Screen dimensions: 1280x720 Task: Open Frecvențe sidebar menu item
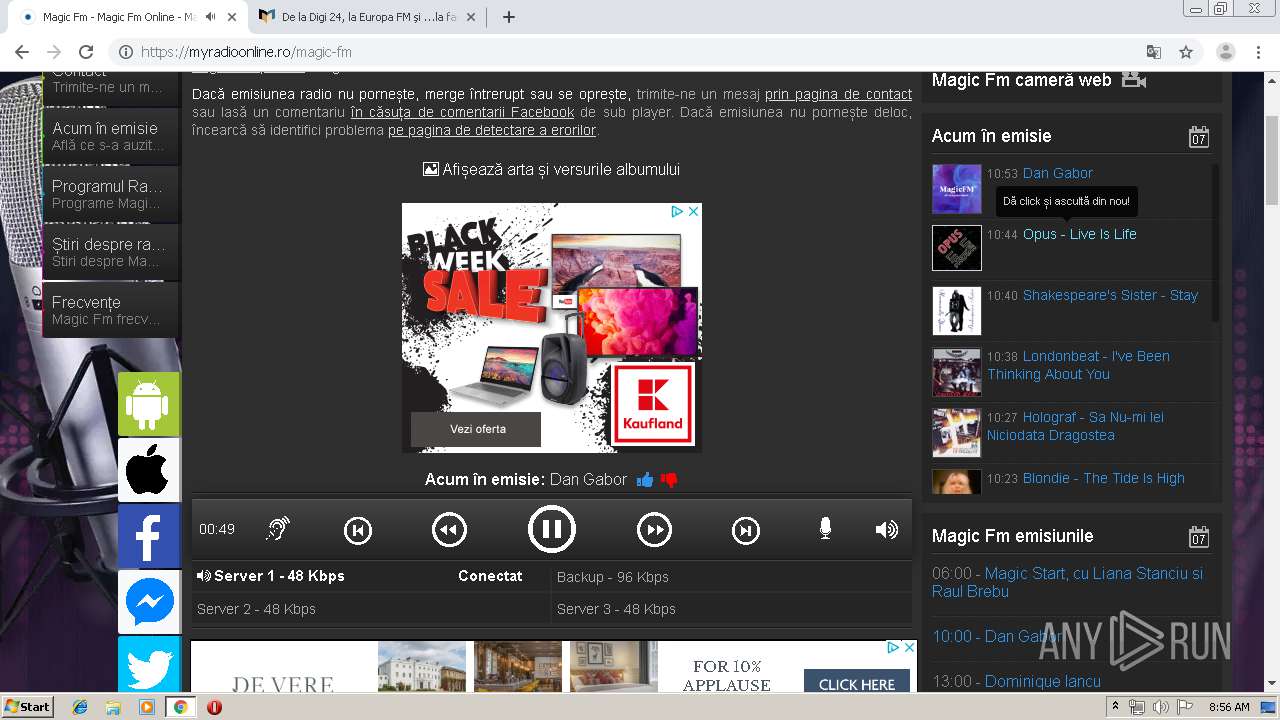click(x=111, y=310)
